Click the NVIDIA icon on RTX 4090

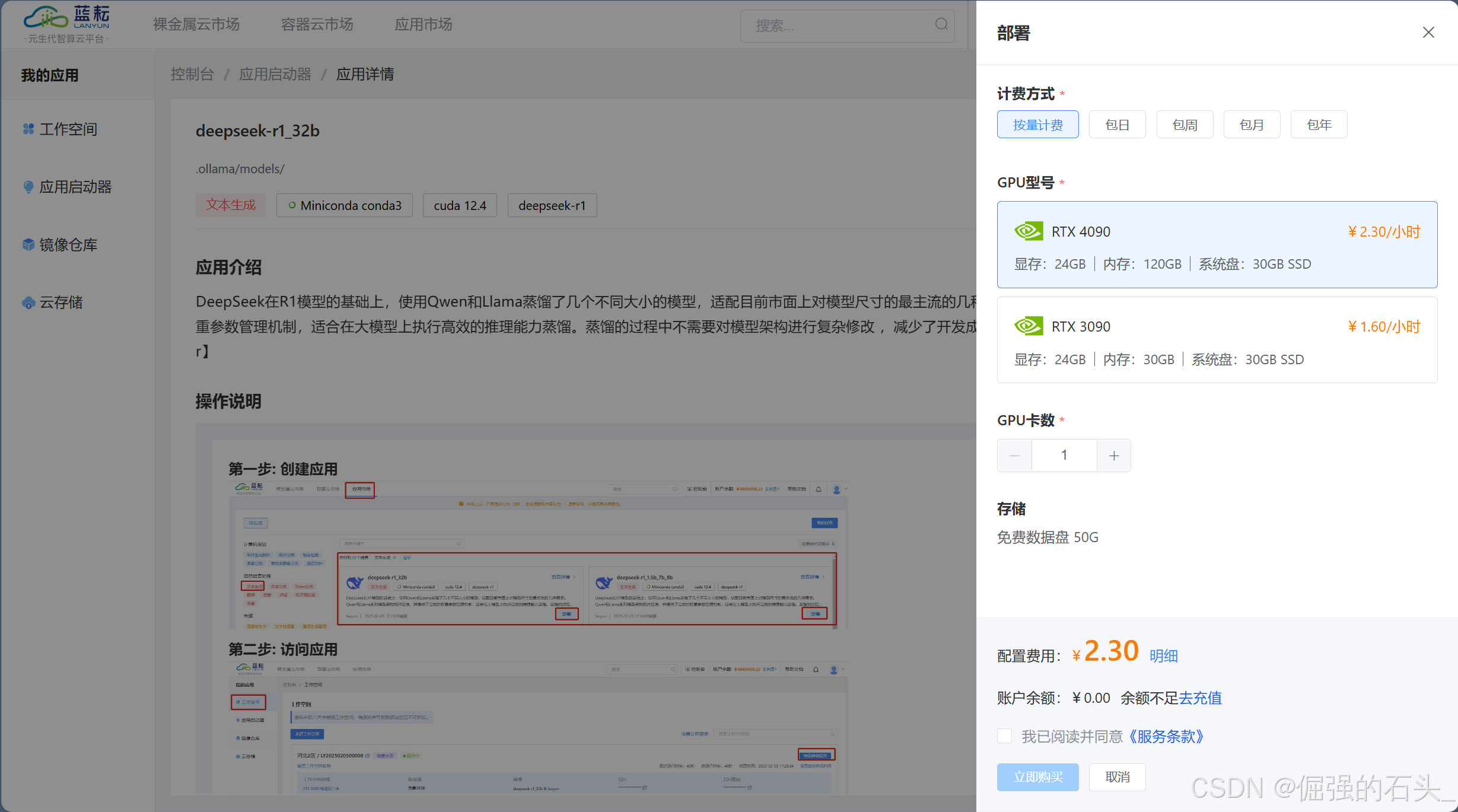(x=1028, y=231)
